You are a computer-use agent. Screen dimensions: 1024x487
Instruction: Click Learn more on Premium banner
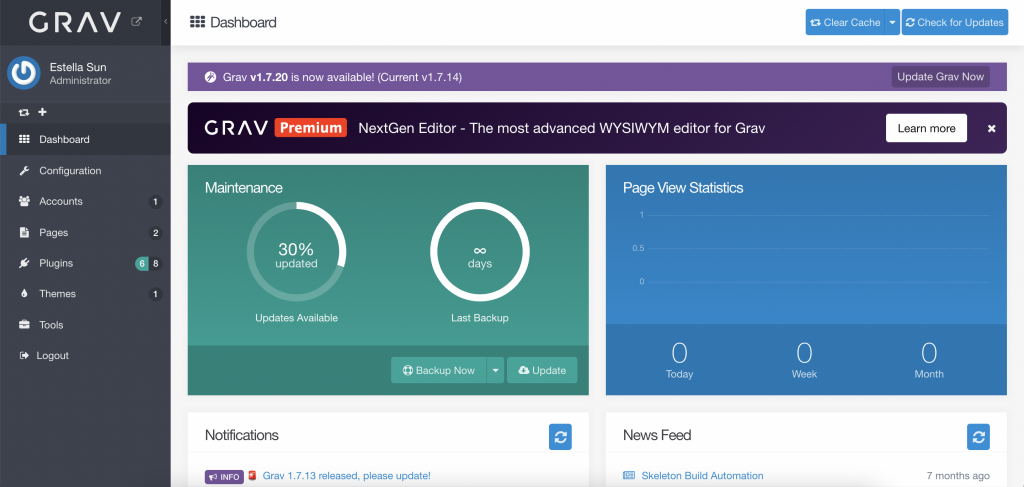point(926,128)
